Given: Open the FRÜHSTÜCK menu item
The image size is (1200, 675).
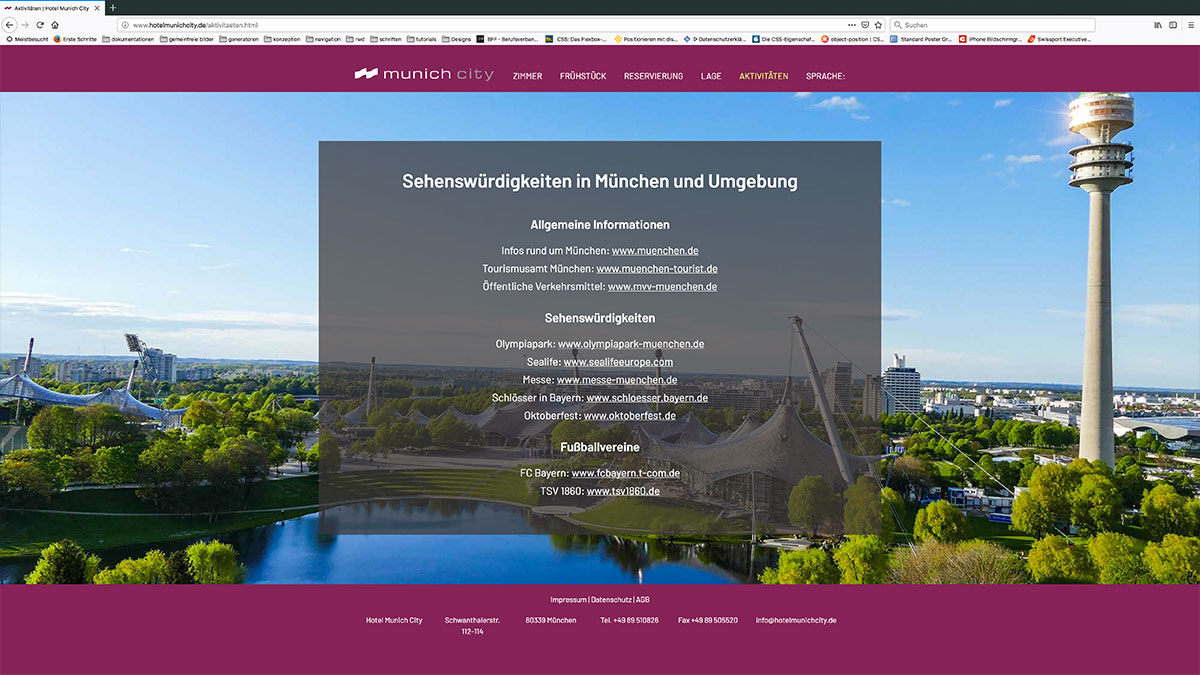Looking at the screenshot, I should (583, 76).
